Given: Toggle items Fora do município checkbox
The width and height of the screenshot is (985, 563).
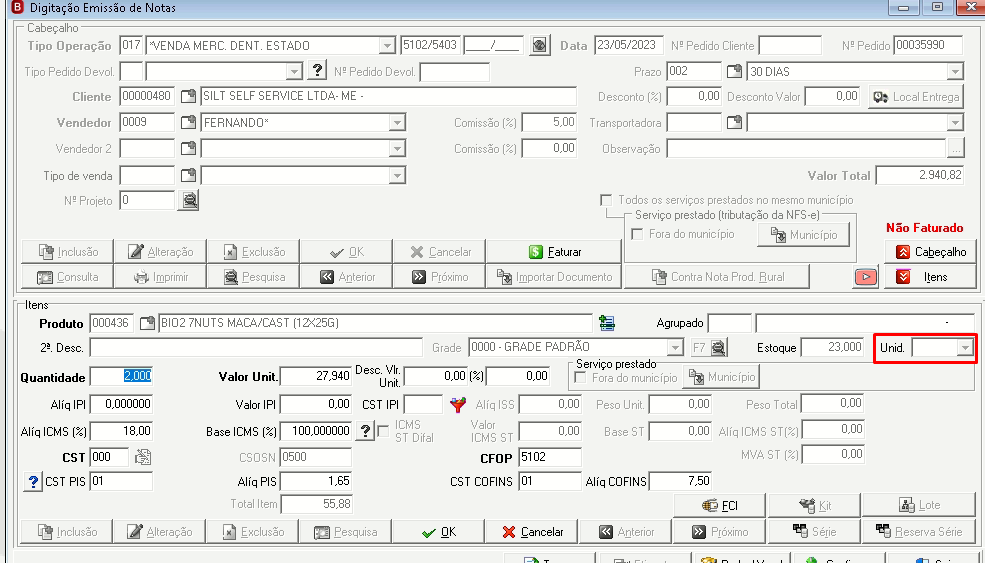Looking at the screenshot, I should pyautogui.click(x=580, y=378).
